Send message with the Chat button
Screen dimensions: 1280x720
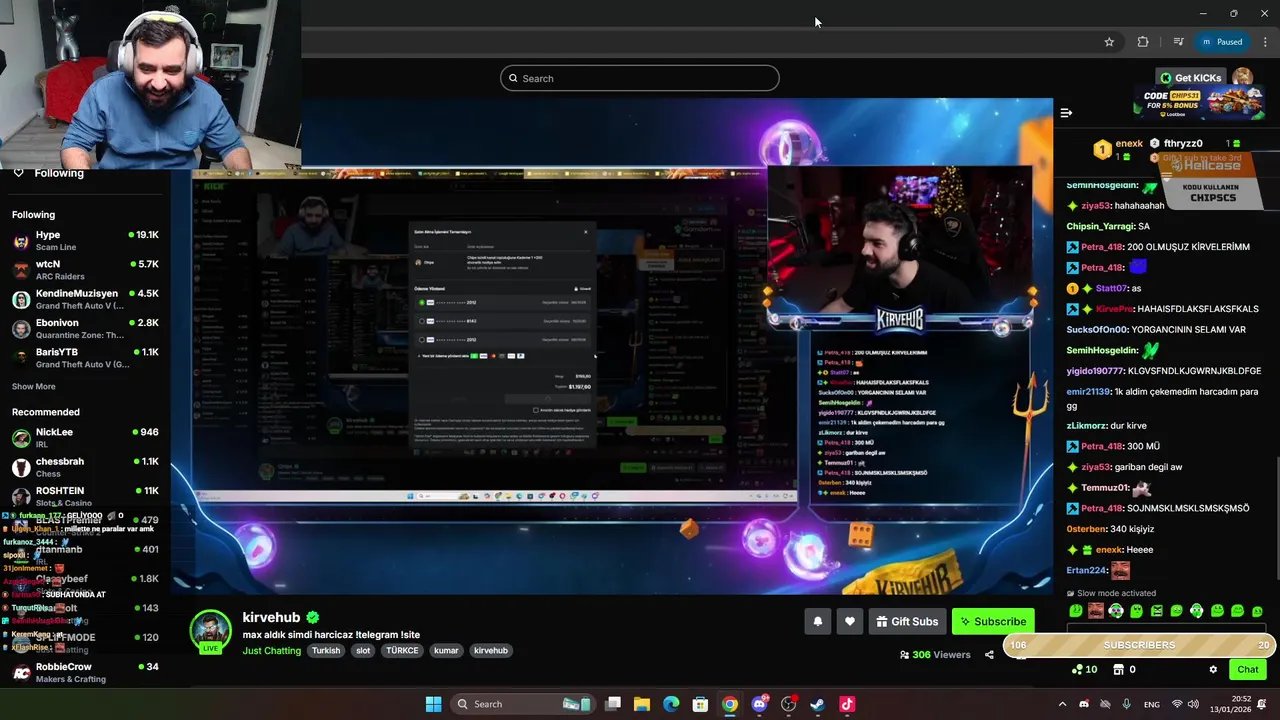(1248, 669)
